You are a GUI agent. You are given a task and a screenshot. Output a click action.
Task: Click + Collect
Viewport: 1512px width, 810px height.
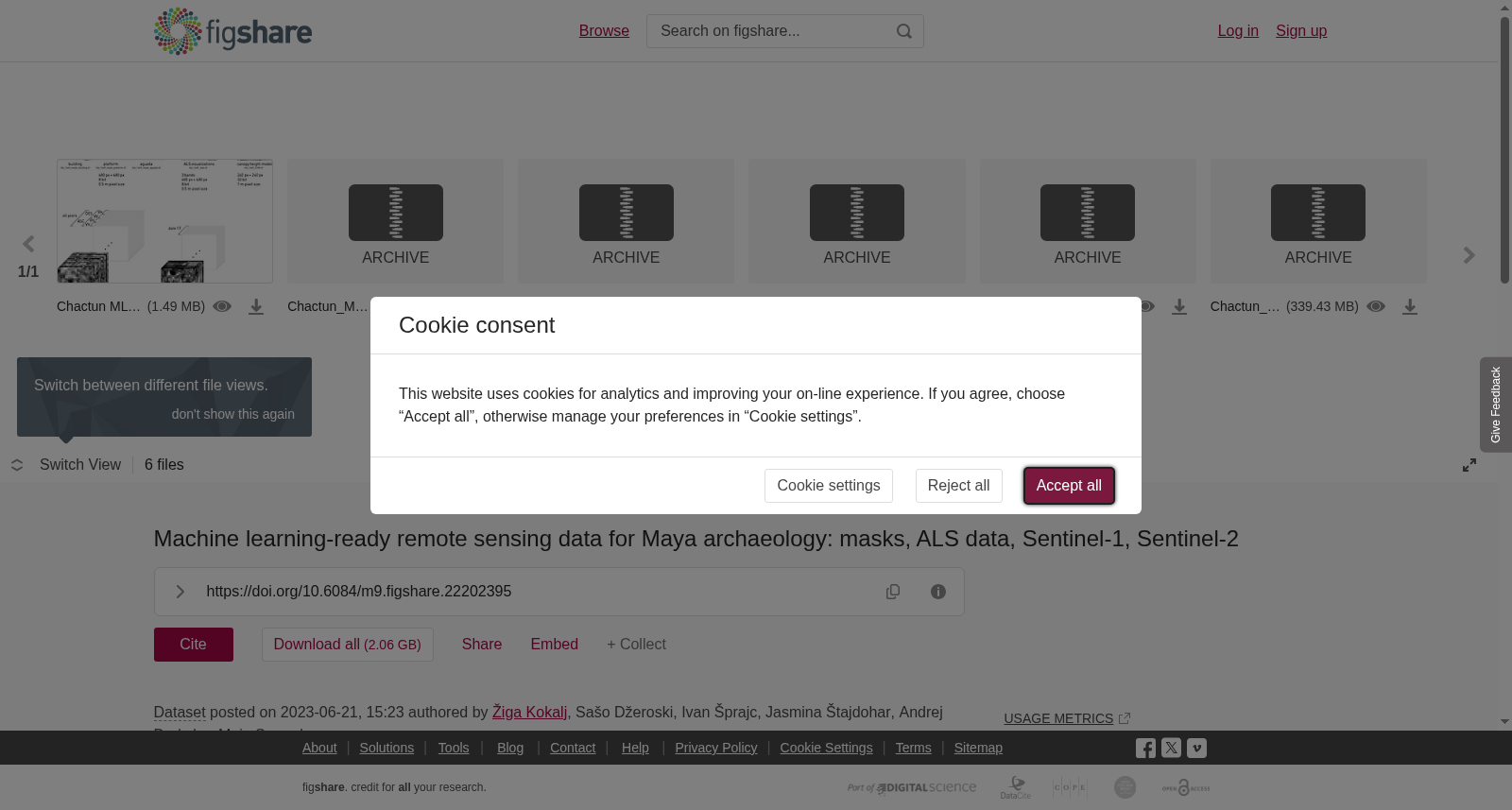(x=636, y=645)
